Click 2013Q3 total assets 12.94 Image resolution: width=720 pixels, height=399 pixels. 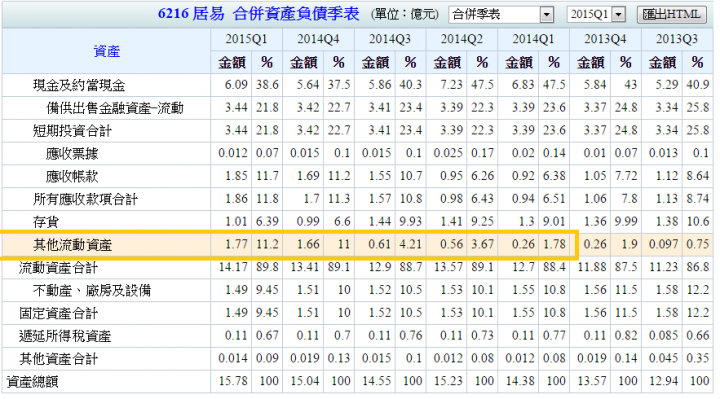(x=663, y=381)
